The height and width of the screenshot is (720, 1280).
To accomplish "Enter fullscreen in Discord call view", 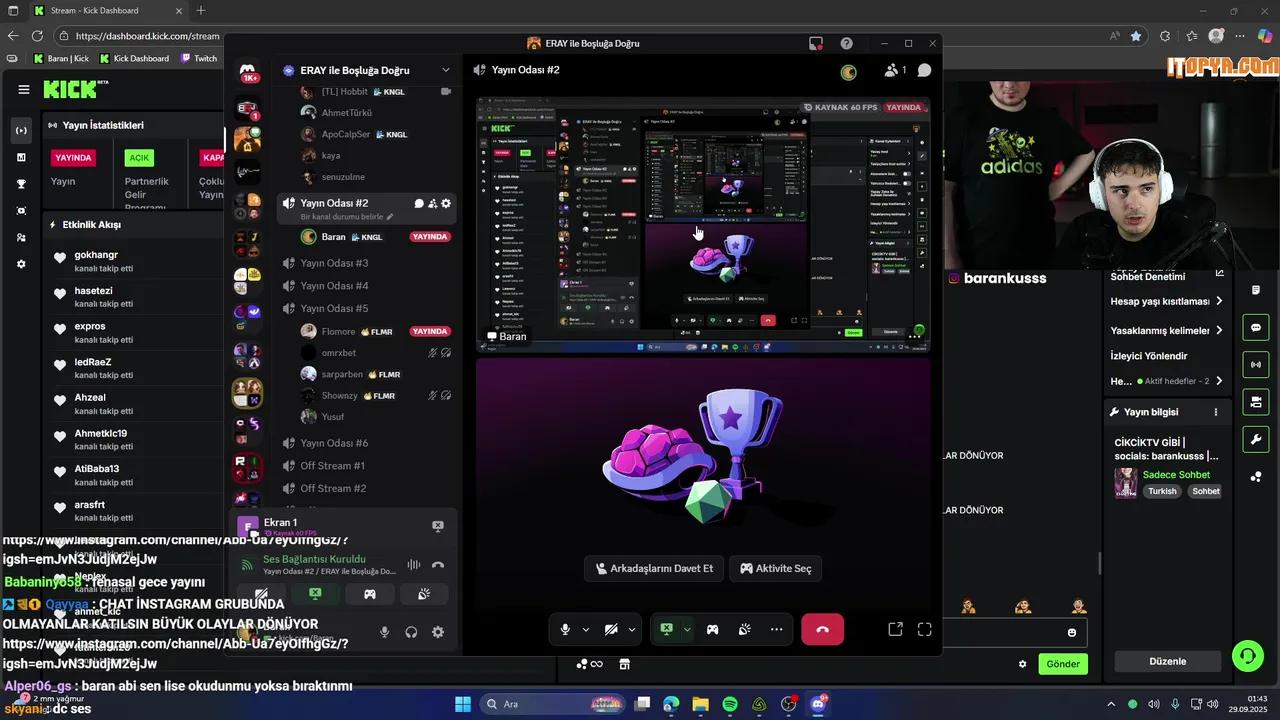I will [924, 629].
